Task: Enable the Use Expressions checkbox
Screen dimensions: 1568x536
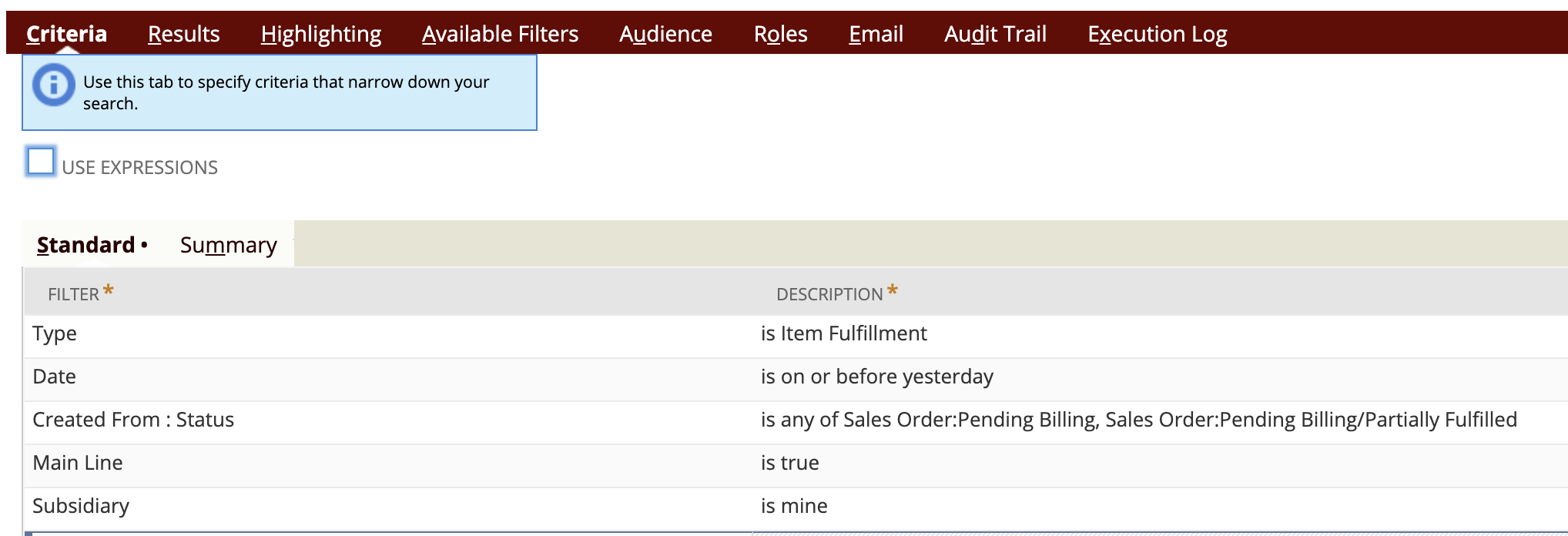Action: click(x=41, y=162)
